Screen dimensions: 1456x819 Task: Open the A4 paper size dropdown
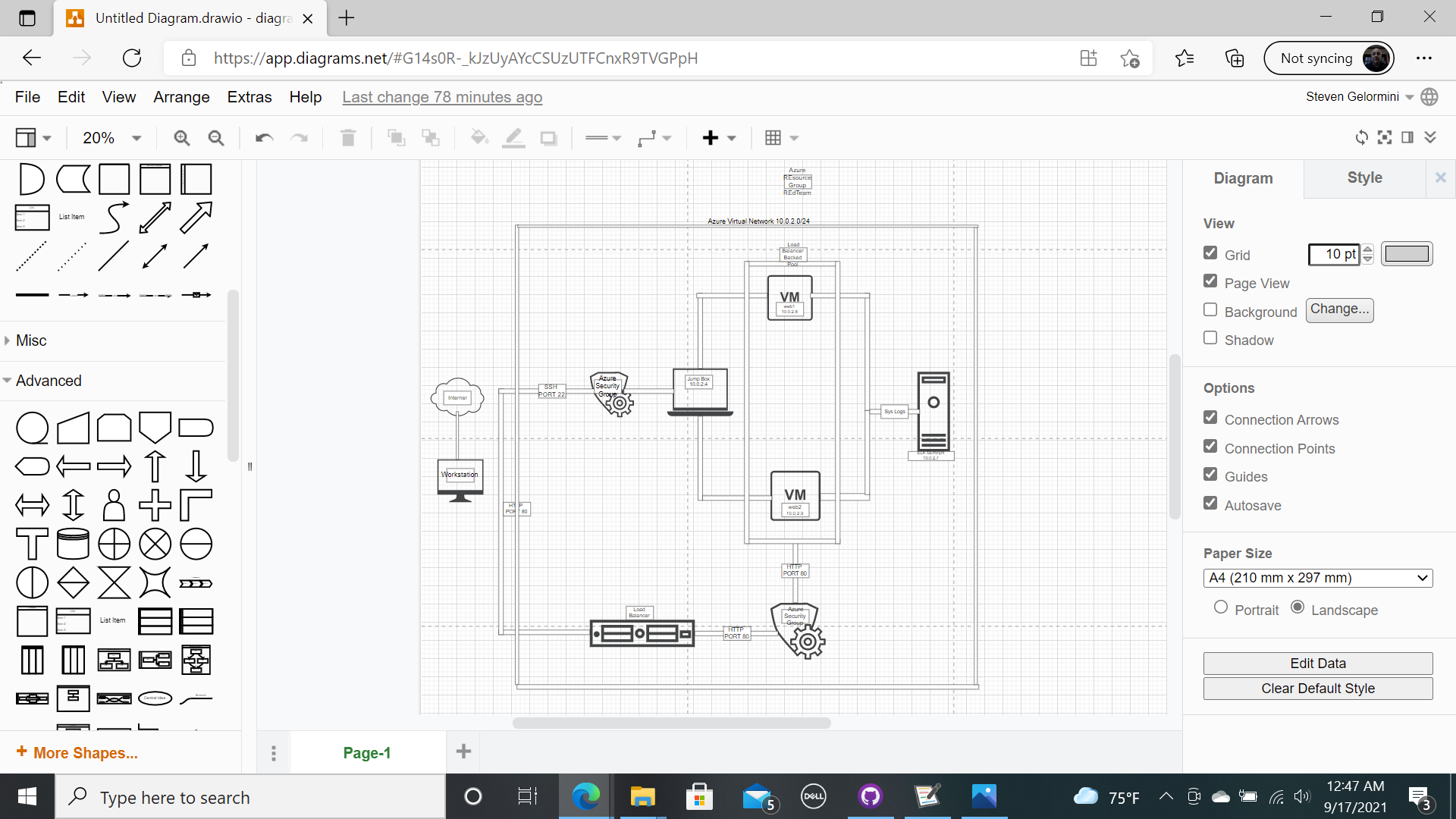point(1317,578)
